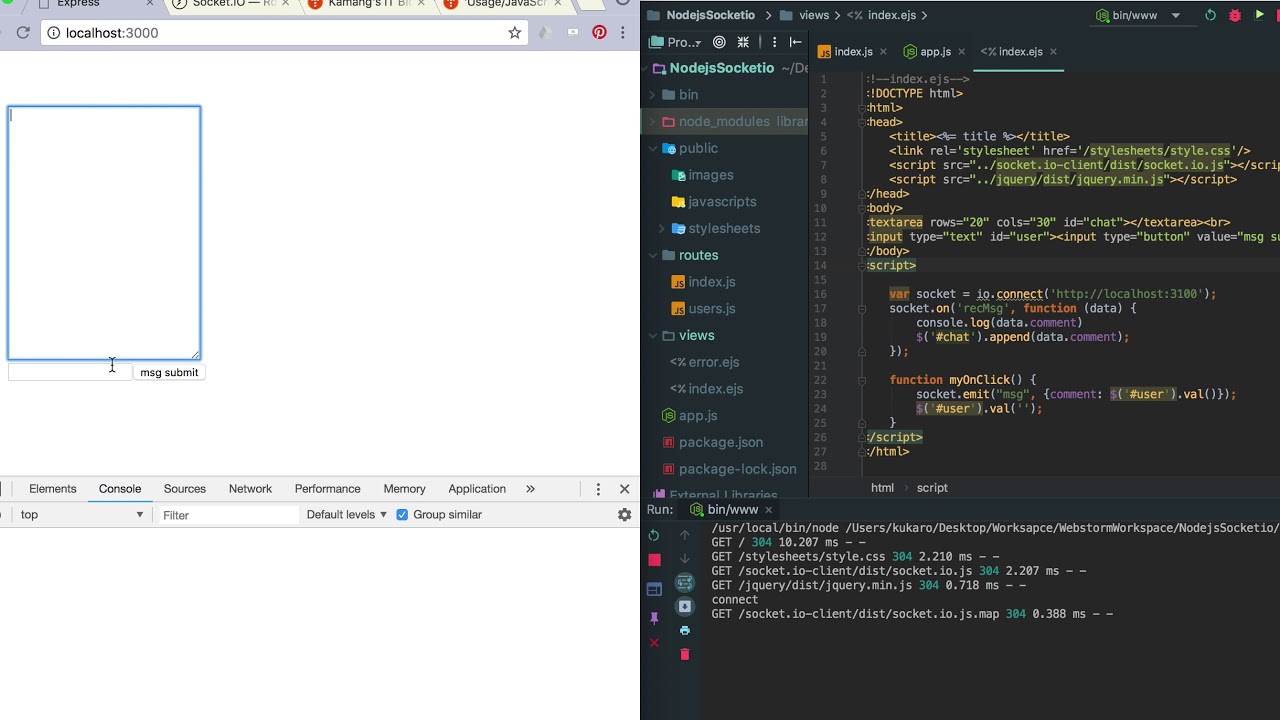Reload the localhost page in Chrome

[x=22, y=33]
